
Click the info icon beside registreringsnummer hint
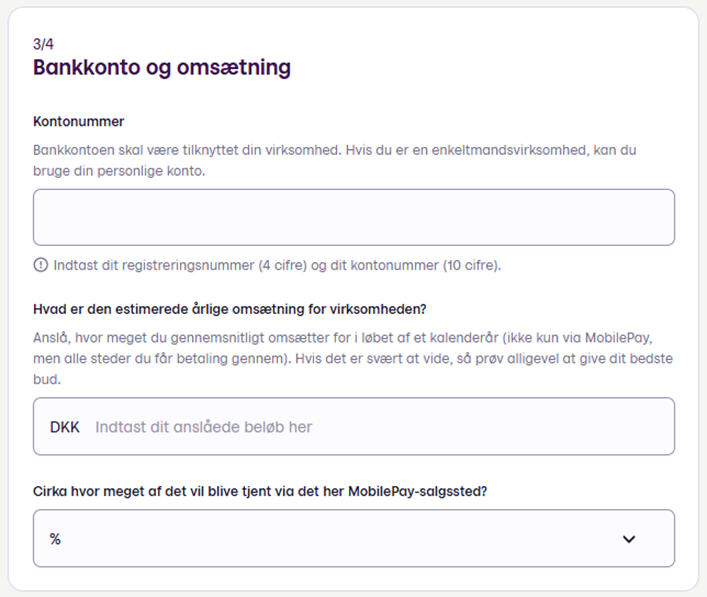tap(41, 265)
